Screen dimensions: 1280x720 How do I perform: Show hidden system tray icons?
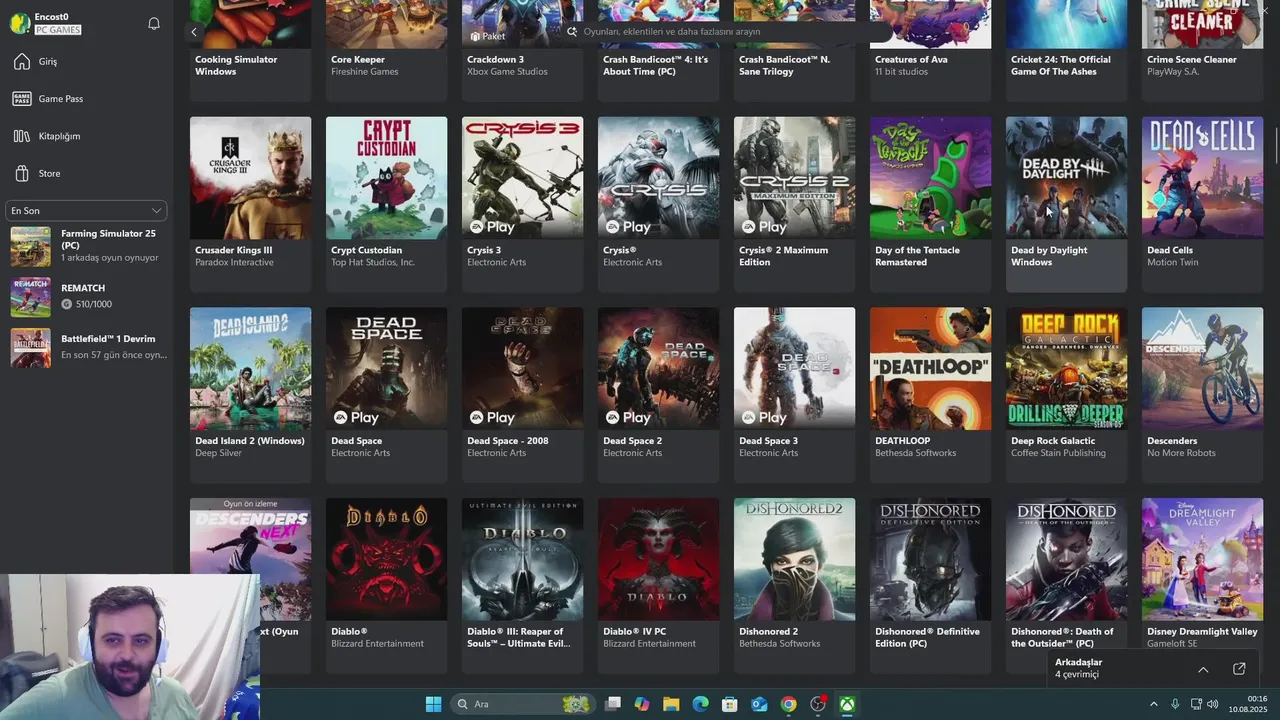click(1153, 704)
